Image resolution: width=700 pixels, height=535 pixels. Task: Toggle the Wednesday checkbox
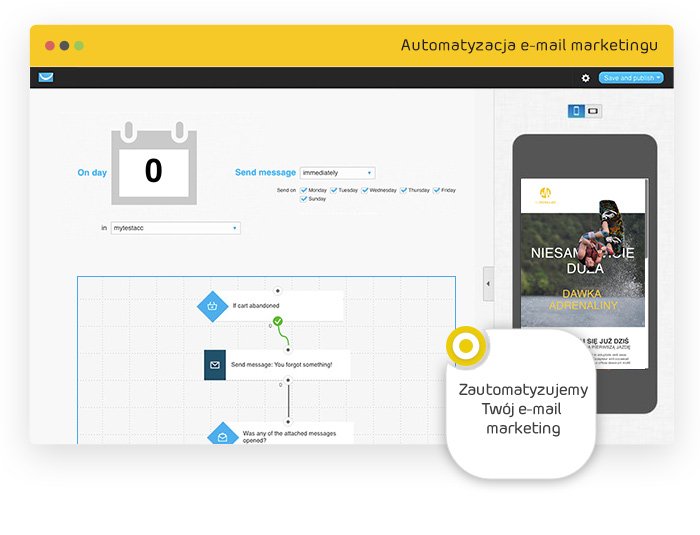coord(366,190)
